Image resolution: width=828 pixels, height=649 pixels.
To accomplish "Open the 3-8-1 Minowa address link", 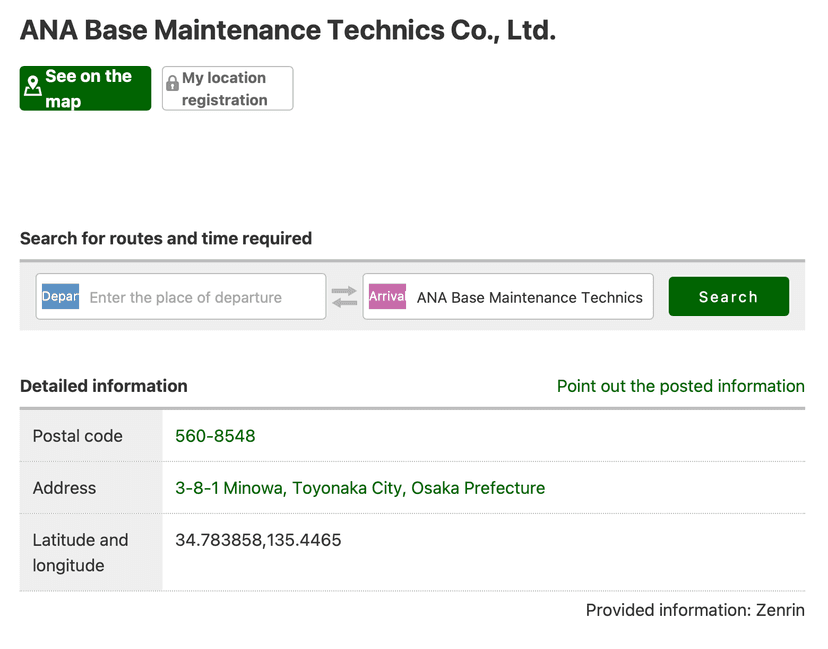I will (x=360, y=488).
